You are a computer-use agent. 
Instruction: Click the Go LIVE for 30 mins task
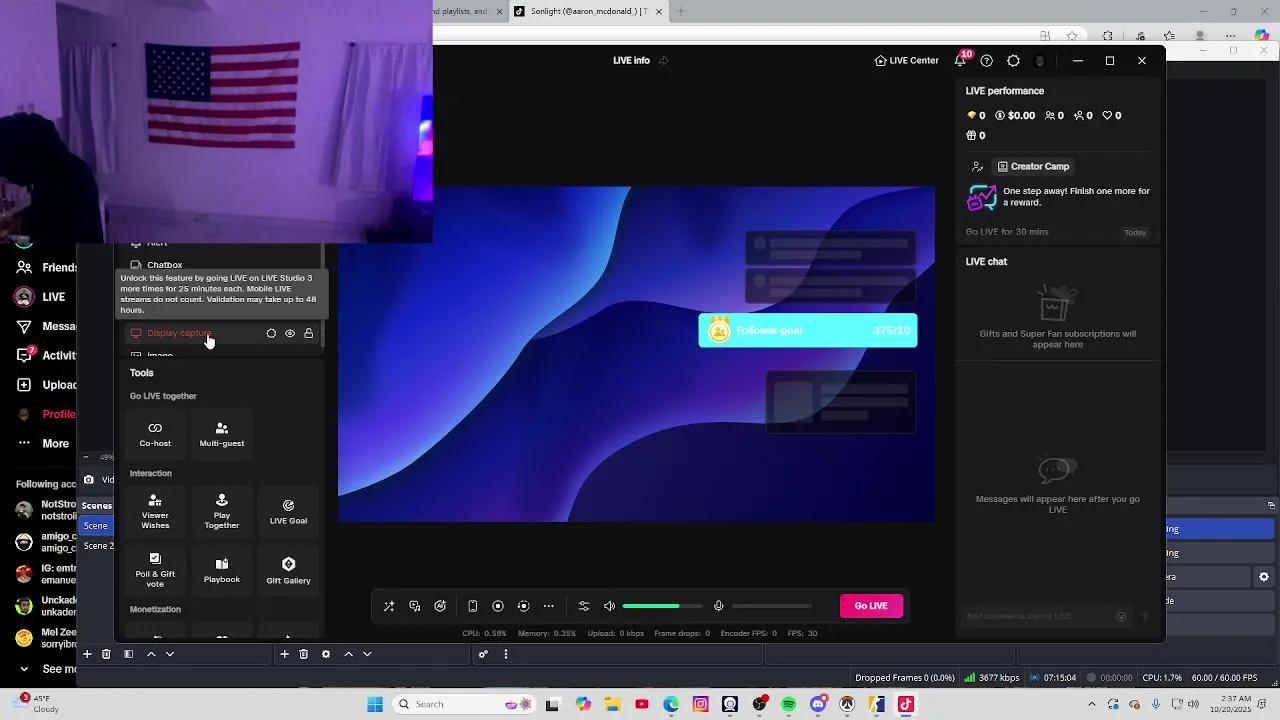tap(1058, 232)
